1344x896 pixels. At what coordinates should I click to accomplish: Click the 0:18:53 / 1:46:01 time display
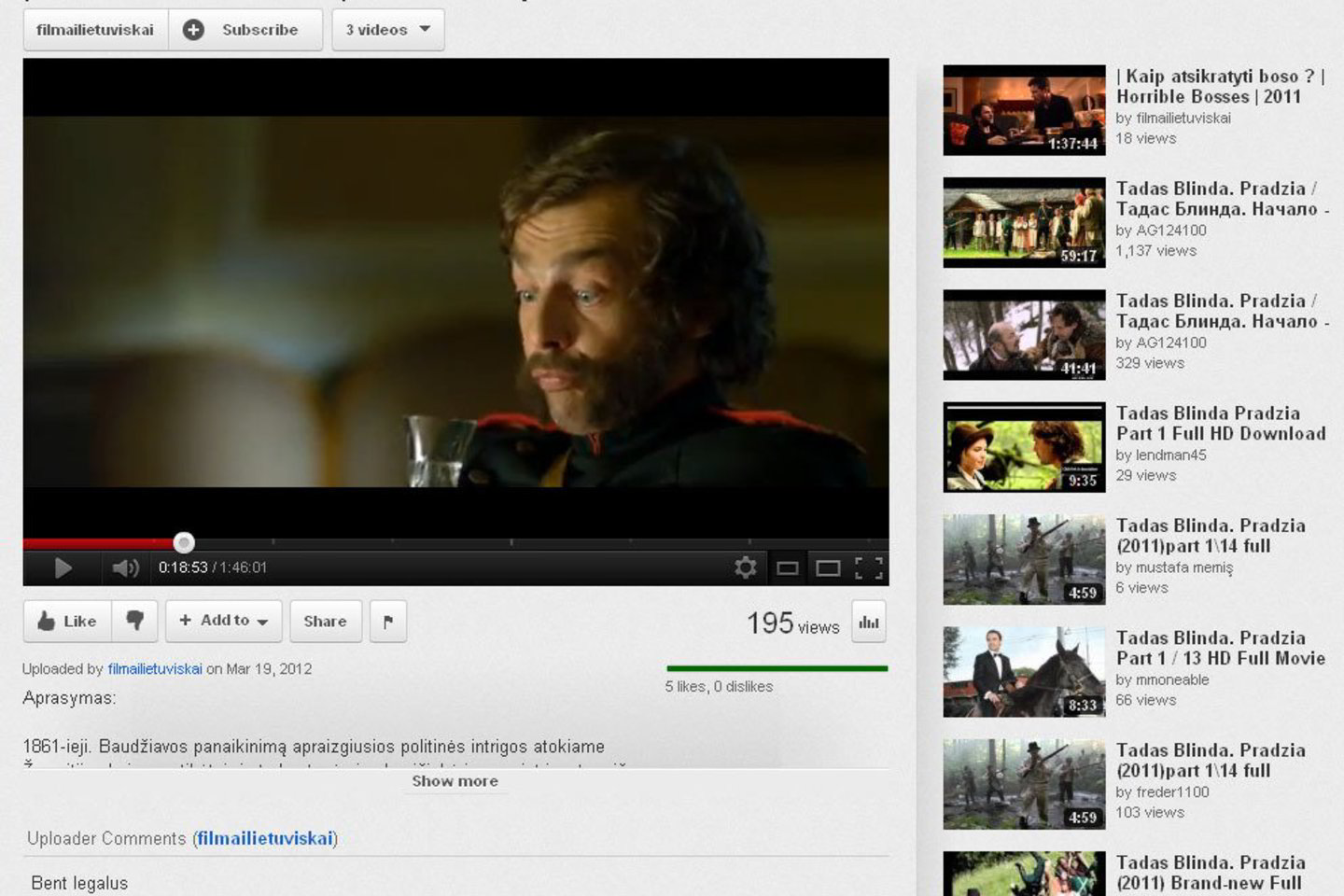[x=212, y=567]
